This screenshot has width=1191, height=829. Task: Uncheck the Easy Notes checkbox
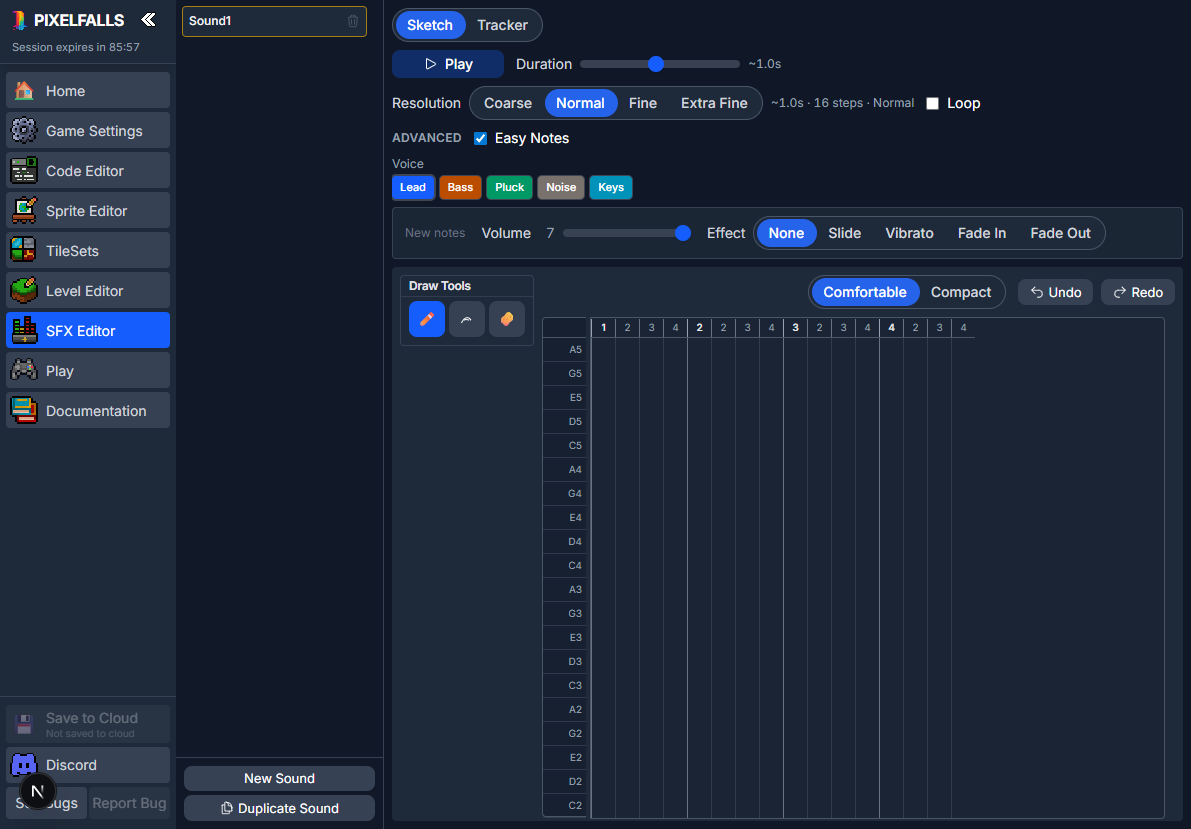click(x=480, y=138)
